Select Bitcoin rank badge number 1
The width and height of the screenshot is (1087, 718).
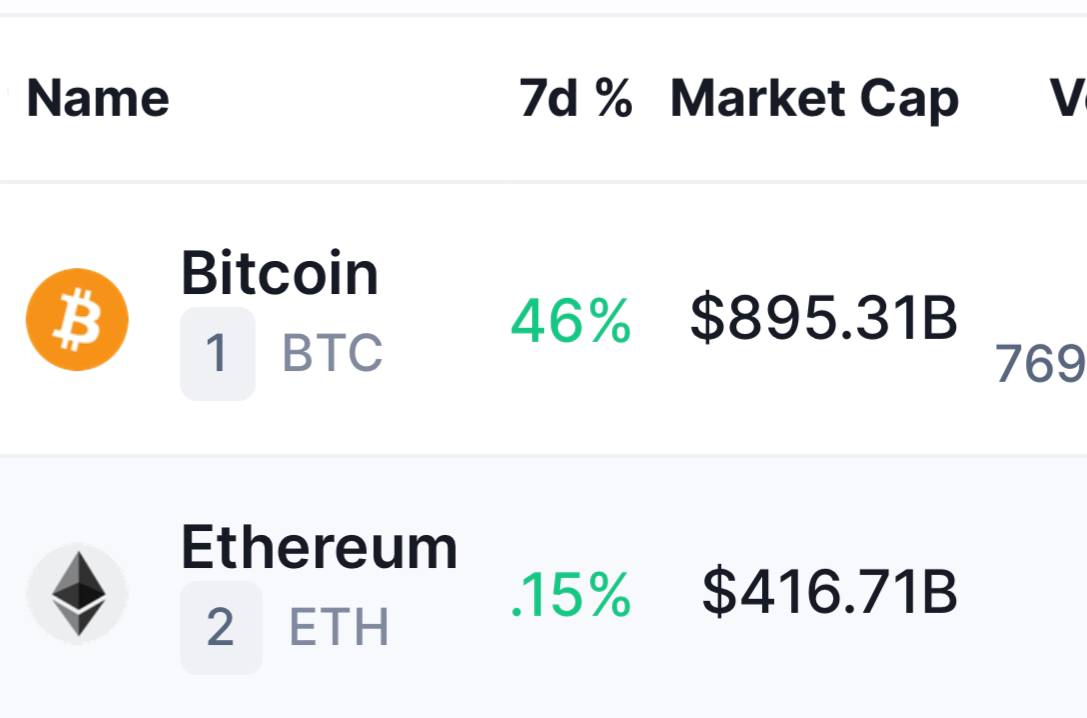(218, 353)
